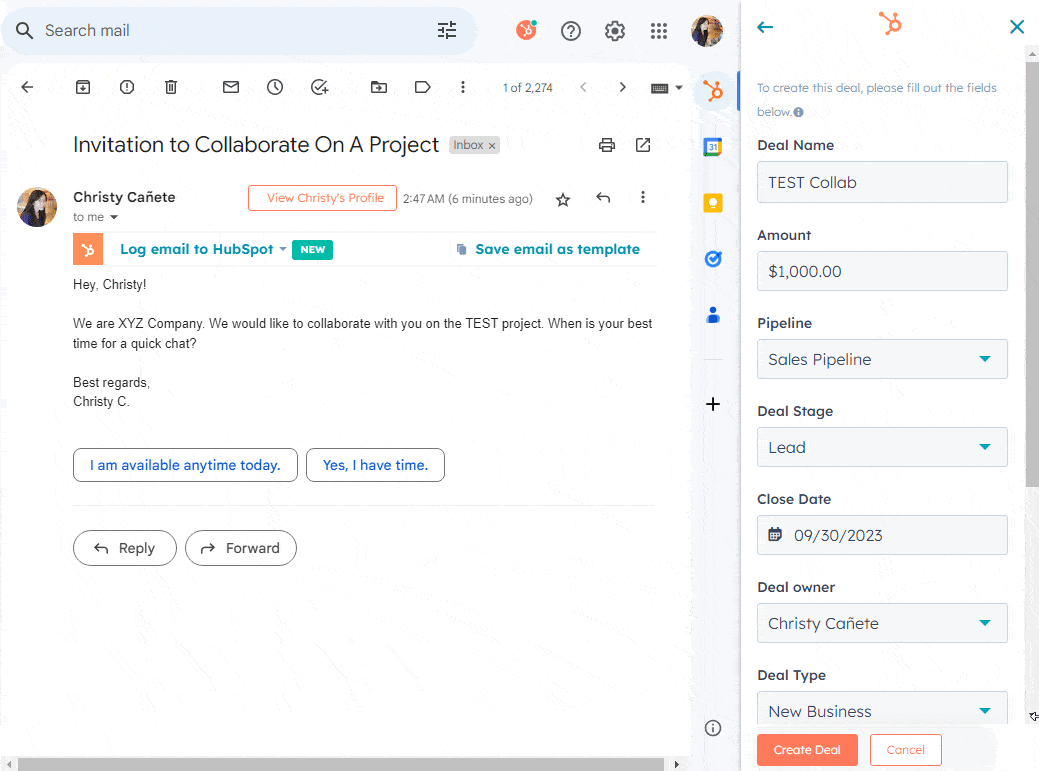Click View Christy's Profile button

click(322, 198)
